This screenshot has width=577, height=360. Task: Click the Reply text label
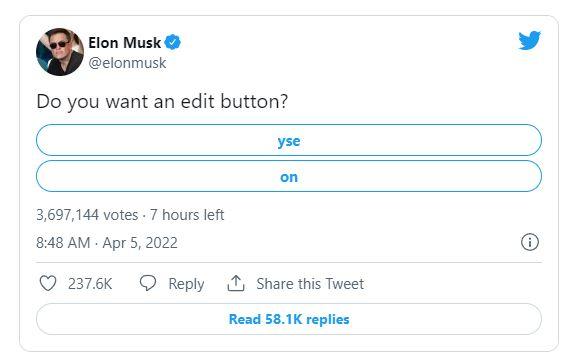tap(186, 284)
